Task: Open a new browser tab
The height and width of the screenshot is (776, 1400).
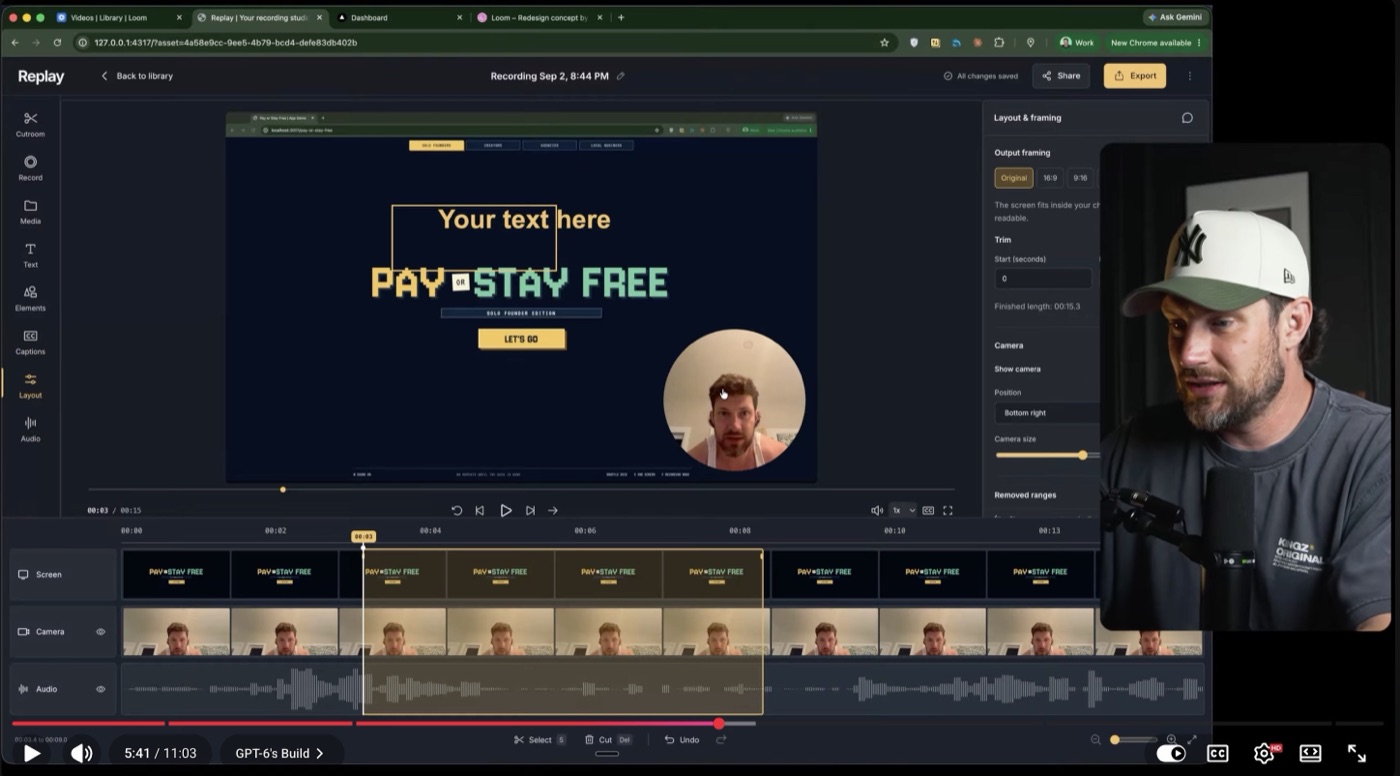Action: click(621, 17)
